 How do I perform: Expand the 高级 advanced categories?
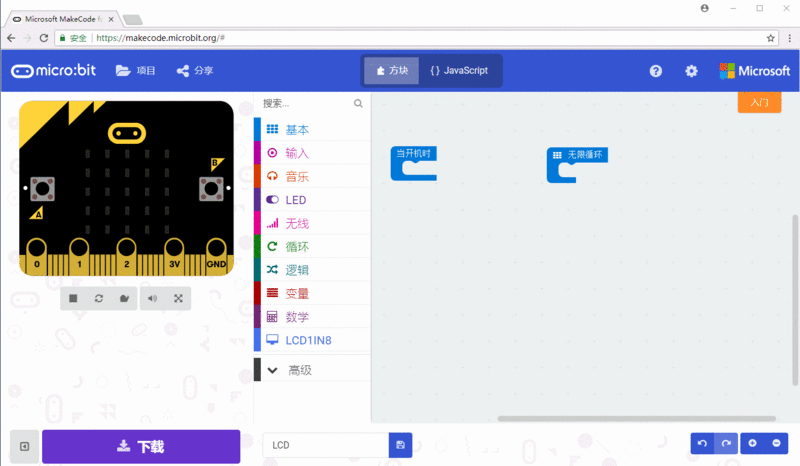click(x=312, y=370)
